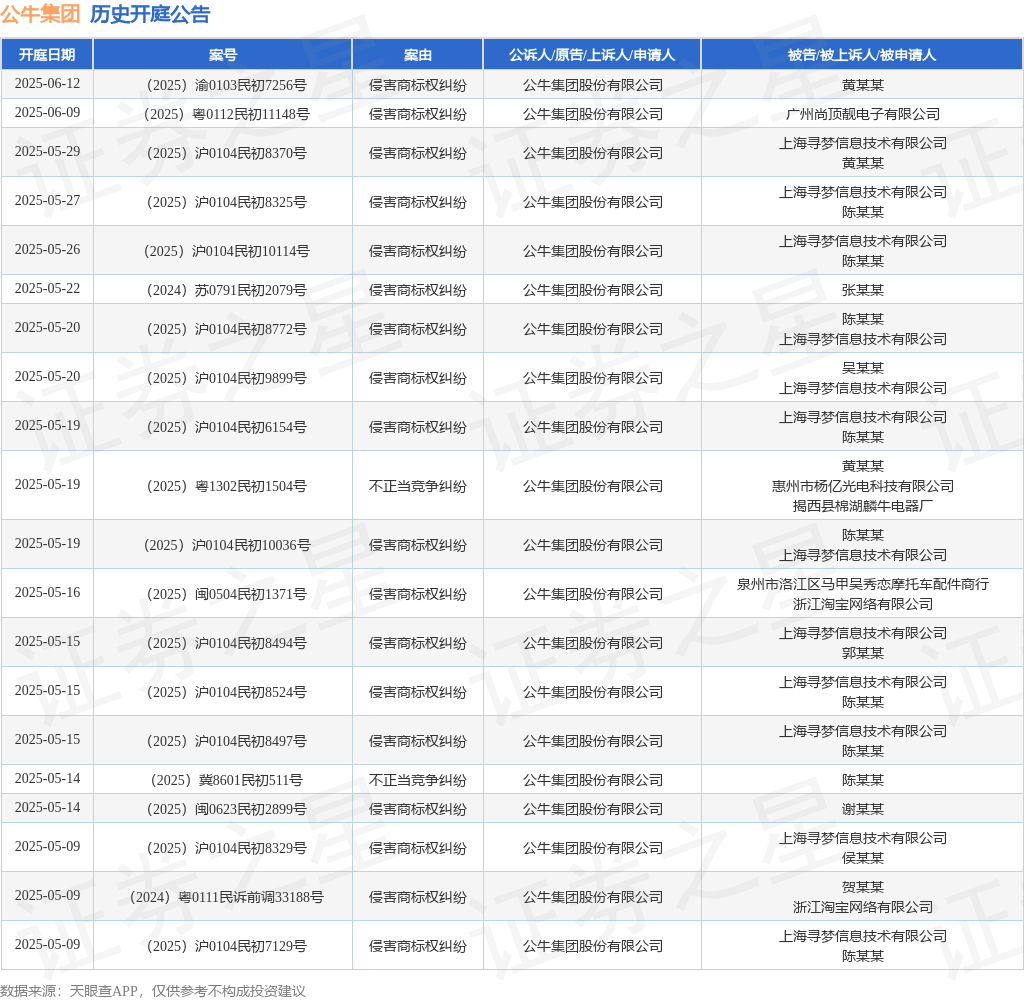Click the "被告/被上诉人/被申请人" column header
The image size is (1024, 1000).
(862, 55)
